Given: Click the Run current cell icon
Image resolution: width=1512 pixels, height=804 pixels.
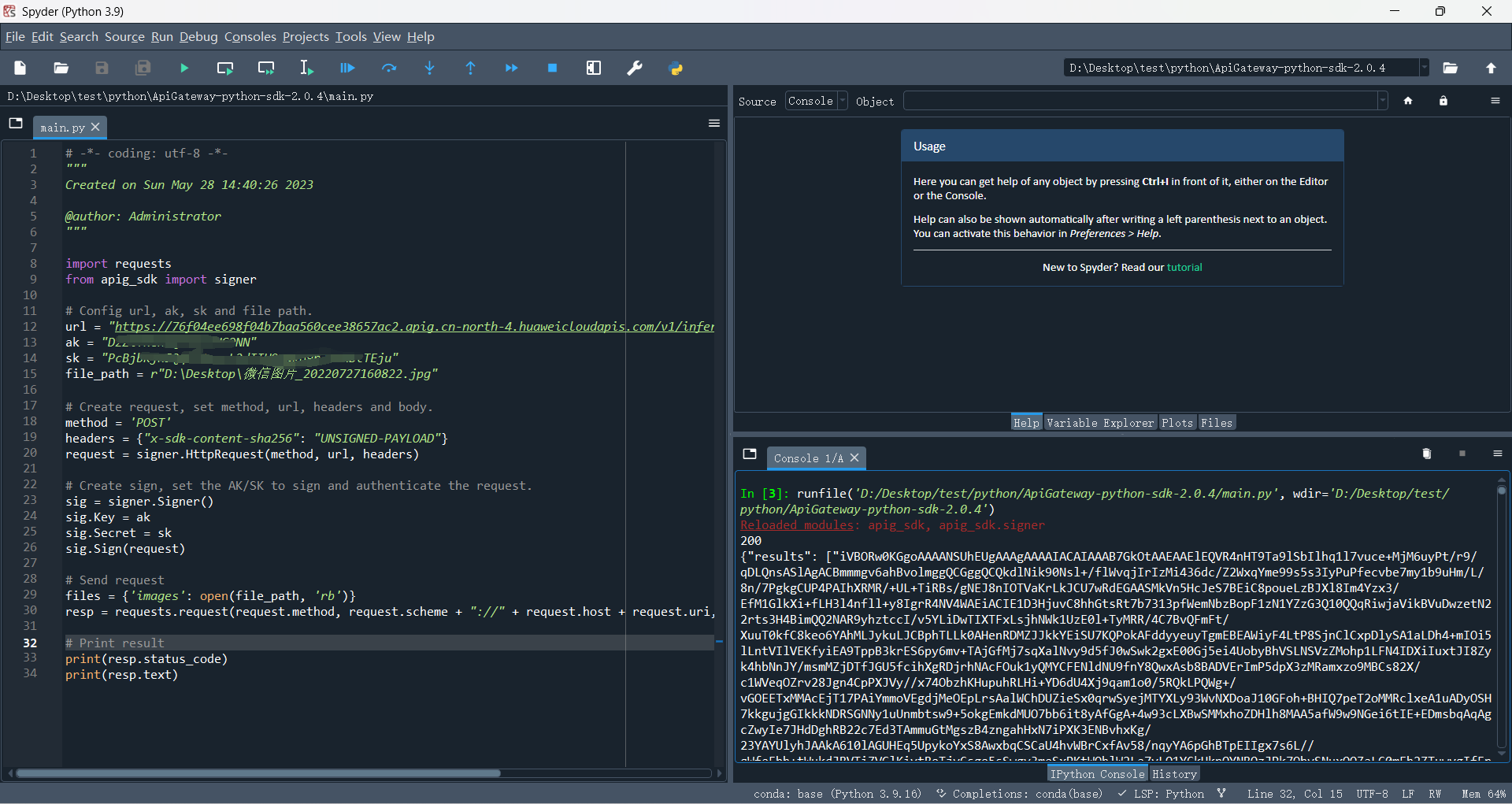Looking at the screenshot, I should [x=225, y=69].
